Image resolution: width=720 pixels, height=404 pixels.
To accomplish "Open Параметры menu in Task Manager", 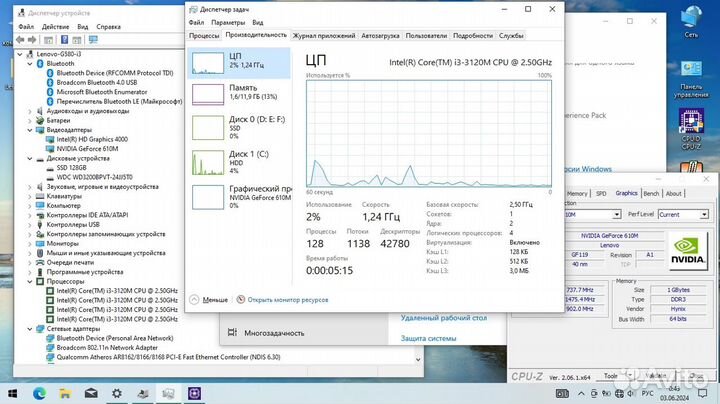I will click(228, 22).
